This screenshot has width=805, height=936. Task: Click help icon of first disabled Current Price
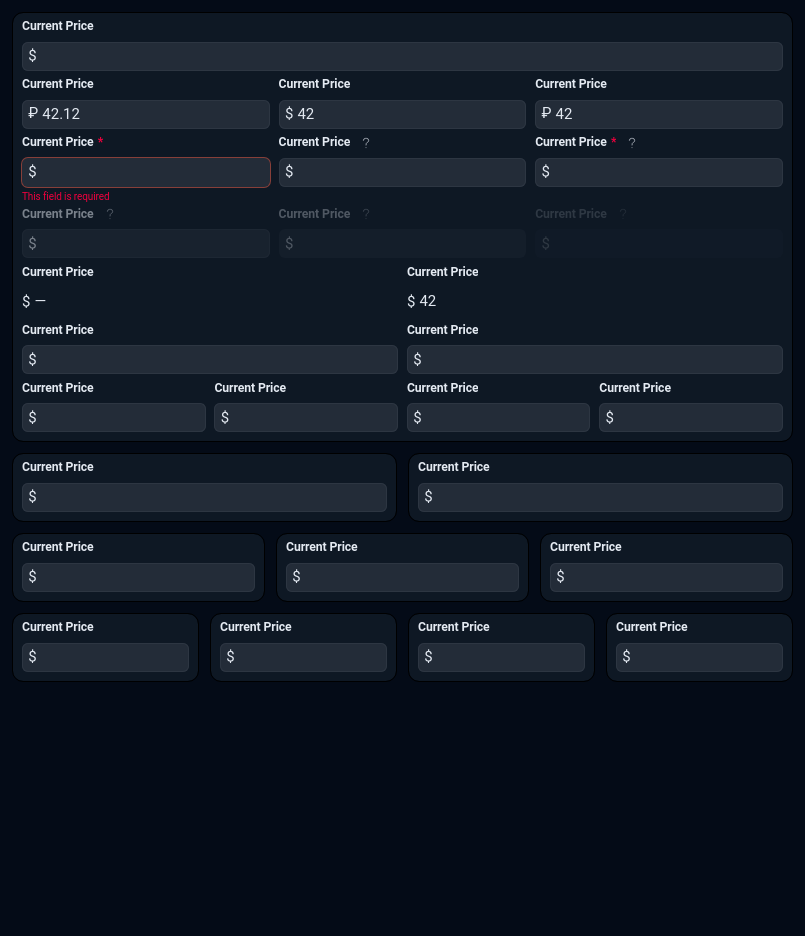(x=110, y=214)
